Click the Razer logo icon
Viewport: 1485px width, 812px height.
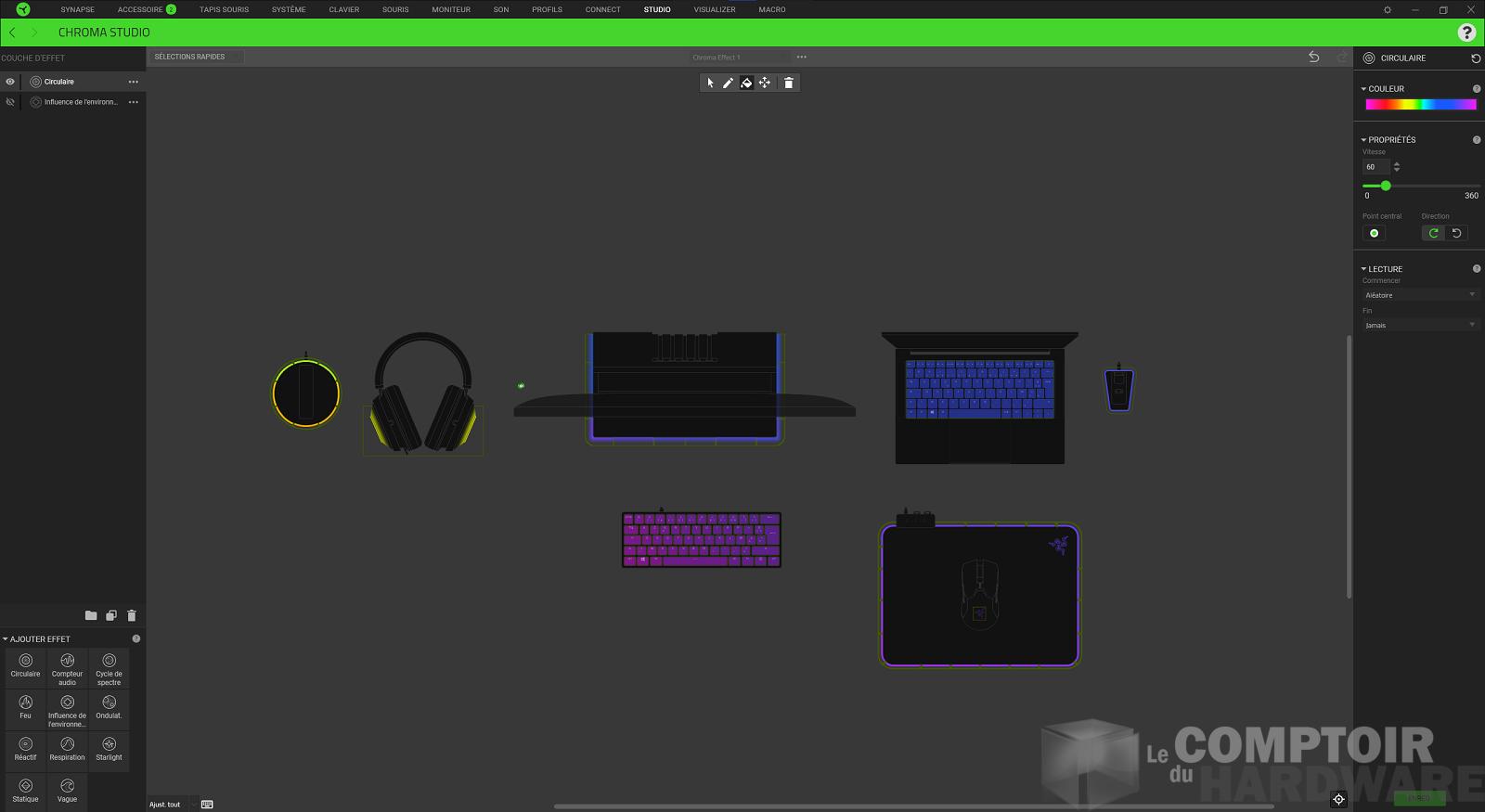click(23, 9)
